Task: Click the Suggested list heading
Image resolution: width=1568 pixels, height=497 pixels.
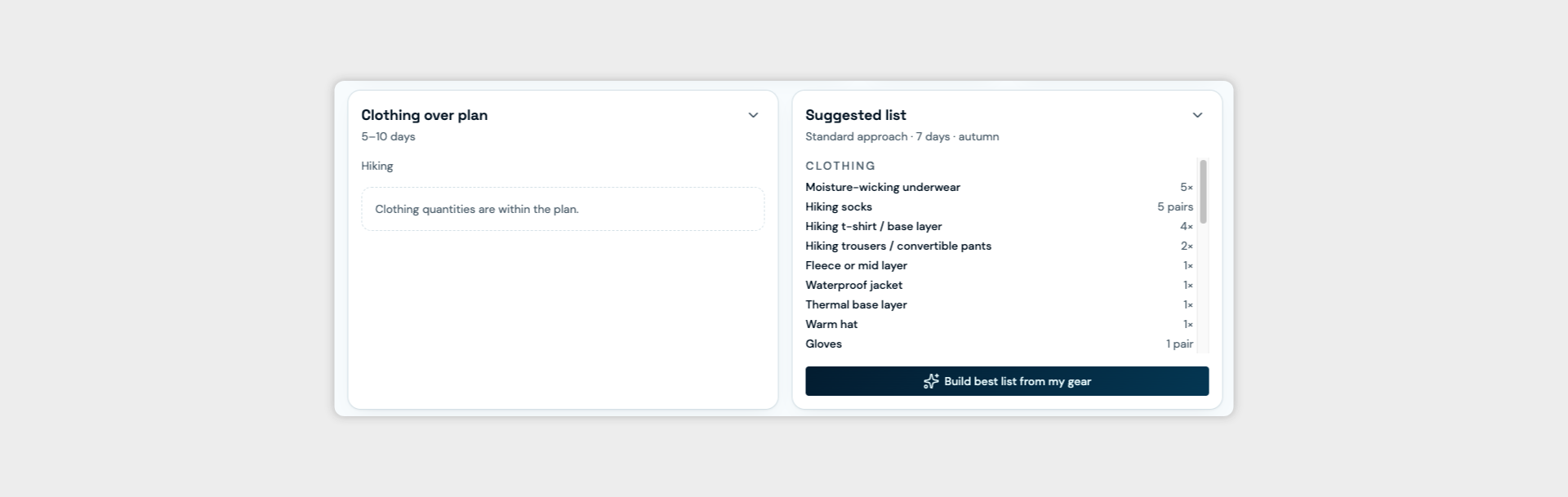Action: tap(856, 115)
